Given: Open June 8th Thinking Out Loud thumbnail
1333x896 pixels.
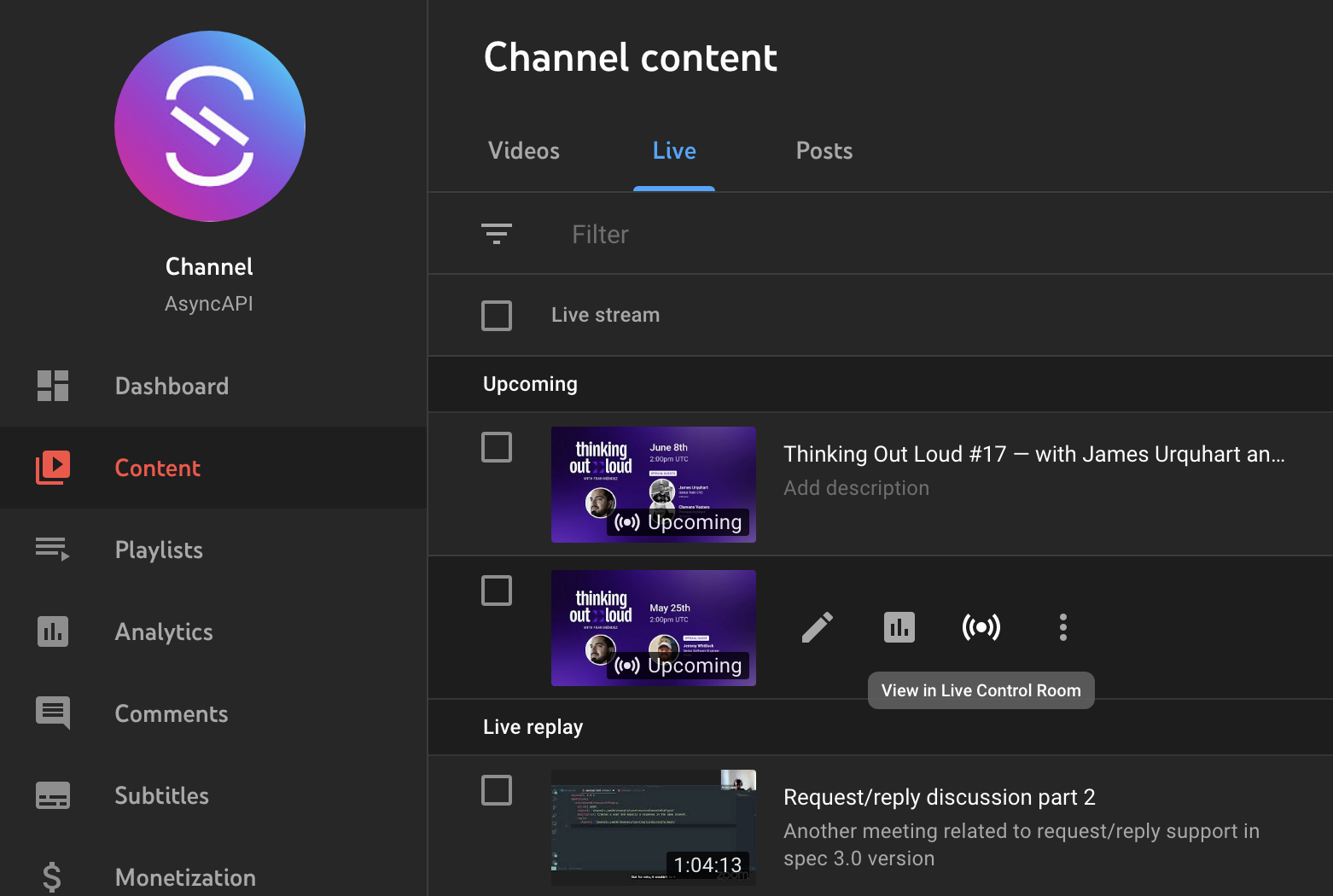Looking at the screenshot, I should point(654,485).
